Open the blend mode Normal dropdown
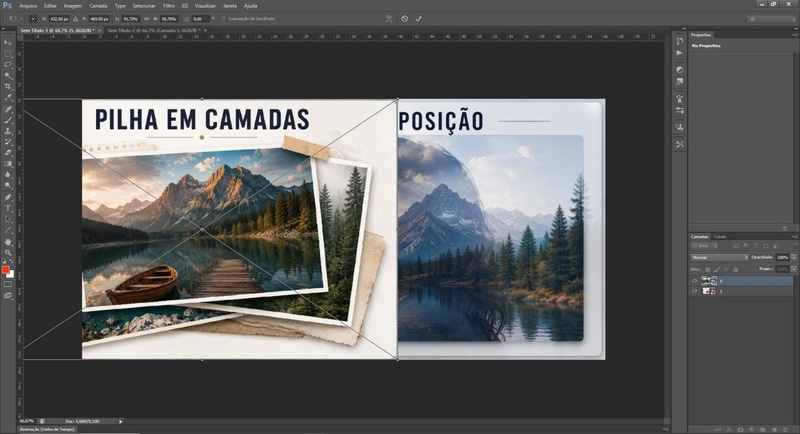Viewport: 800px width, 434px height. [x=719, y=258]
